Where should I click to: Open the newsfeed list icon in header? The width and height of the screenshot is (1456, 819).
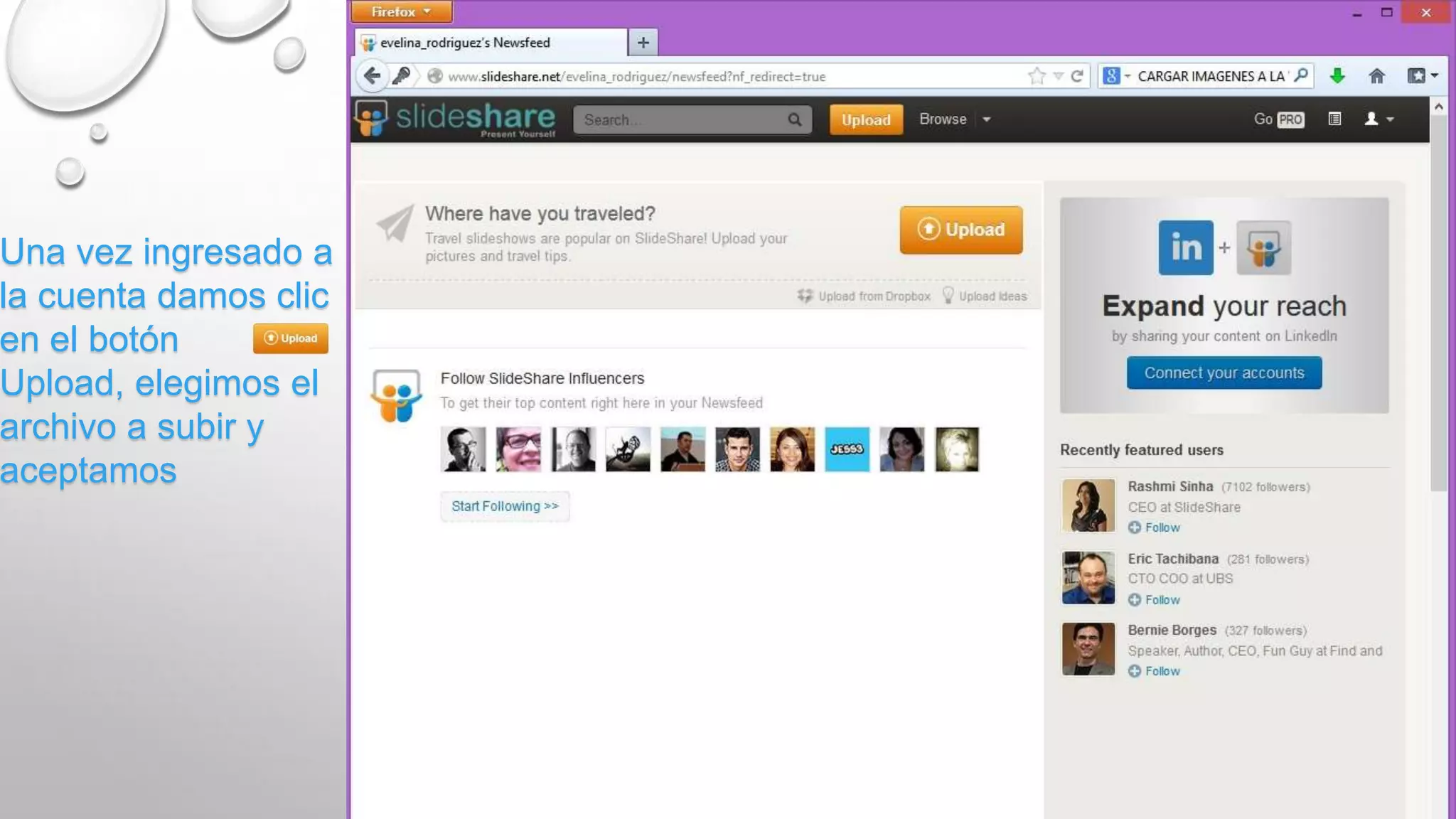pos(1334,119)
